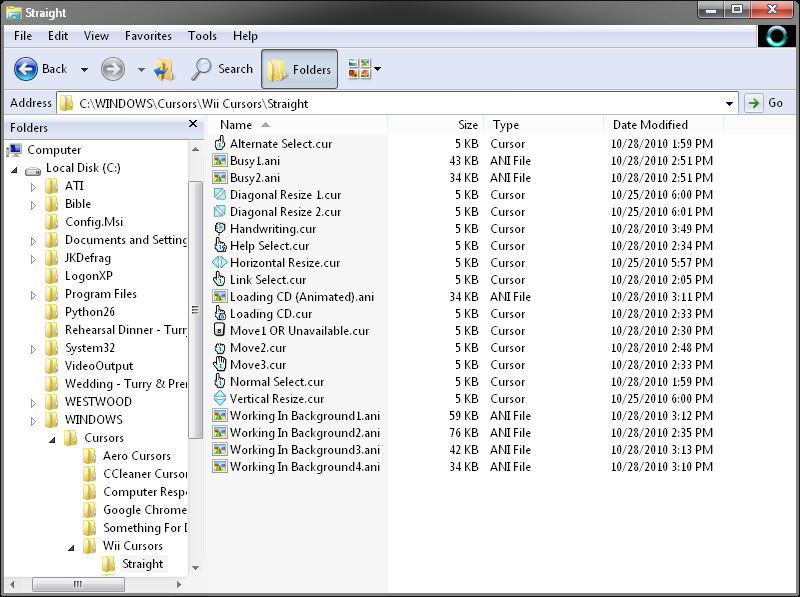Click the Horizontal Resize.cur icon

point(221,263)
